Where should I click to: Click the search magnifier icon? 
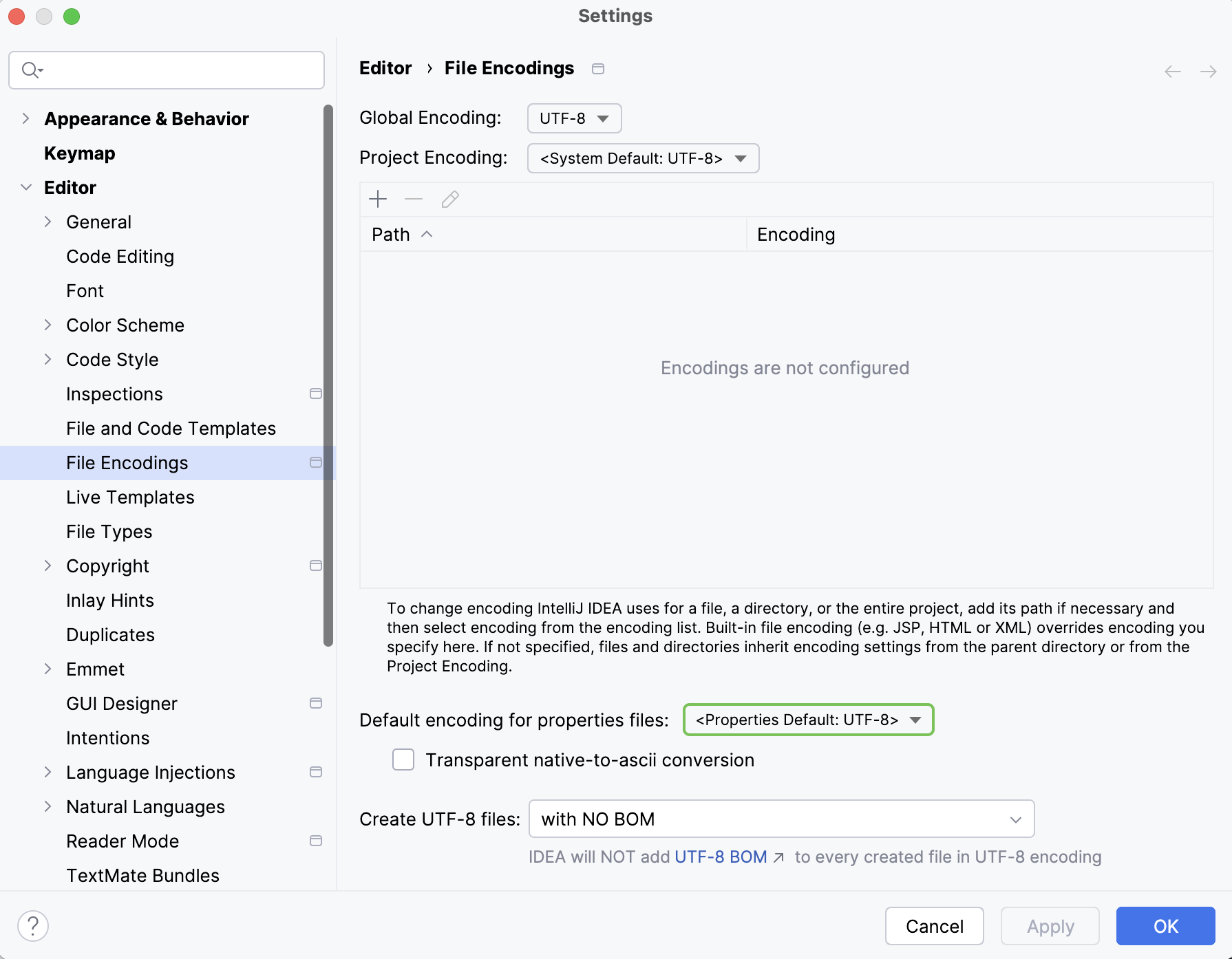(31, 70)
